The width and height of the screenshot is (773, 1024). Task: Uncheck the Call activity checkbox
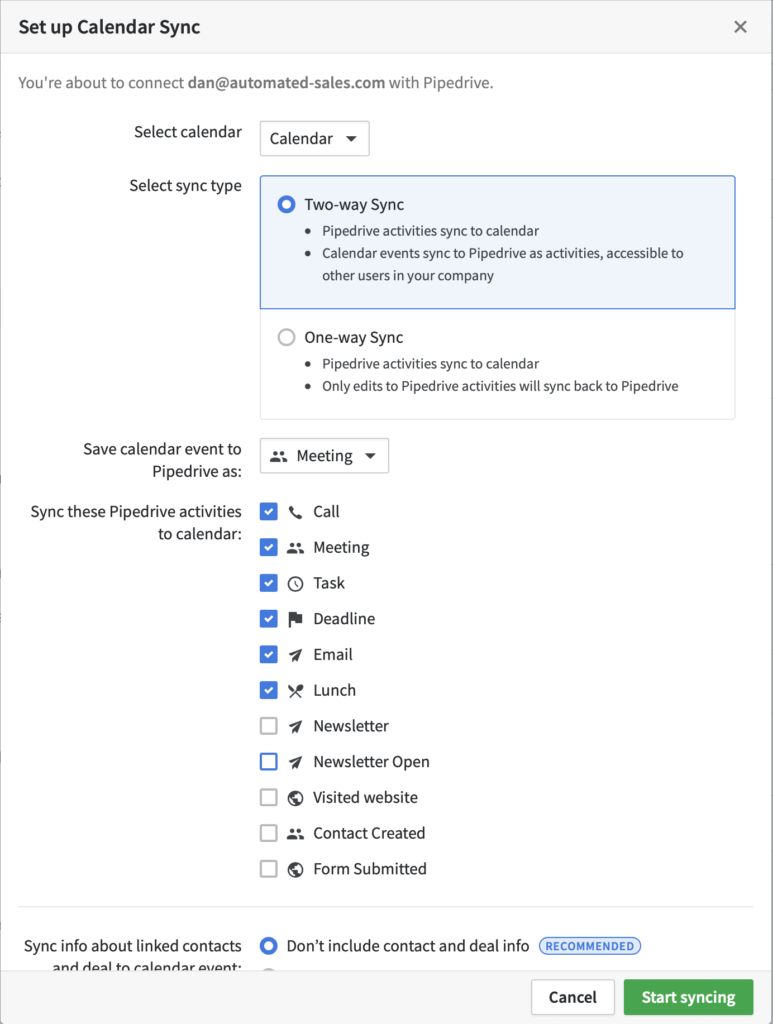click(268, 511)
